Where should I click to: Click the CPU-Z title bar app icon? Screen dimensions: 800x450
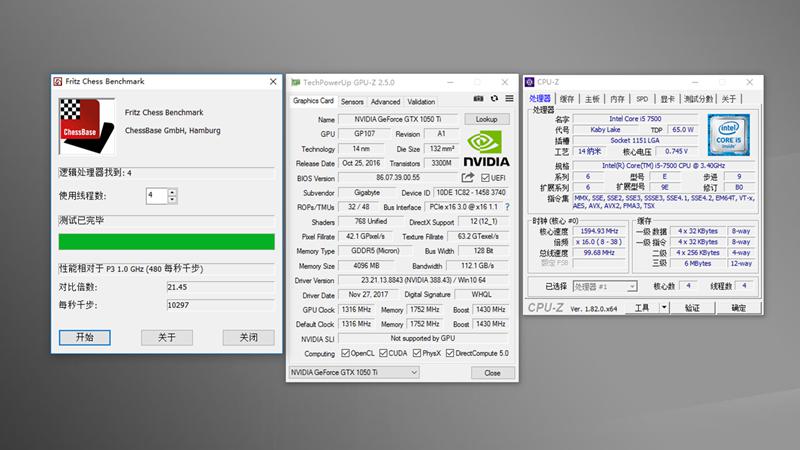(530, 82)
